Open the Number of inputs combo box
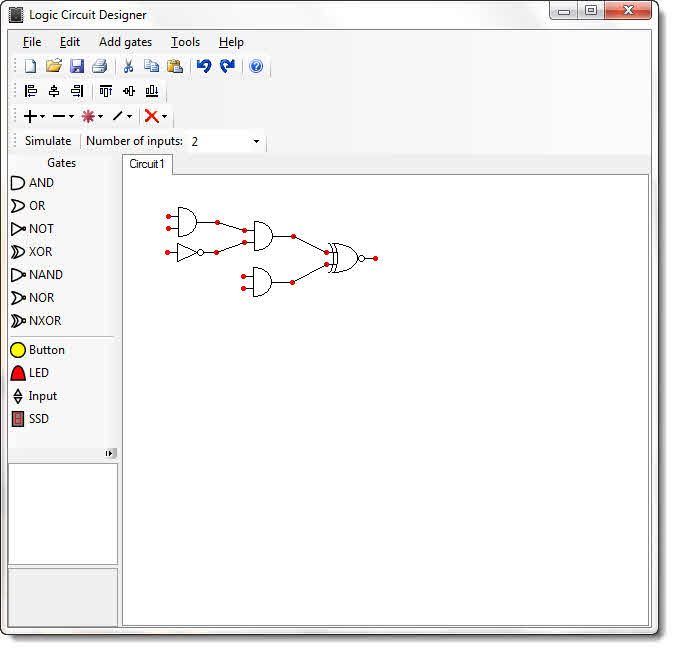The image size is (674, 650). click(x=226, y=141)
